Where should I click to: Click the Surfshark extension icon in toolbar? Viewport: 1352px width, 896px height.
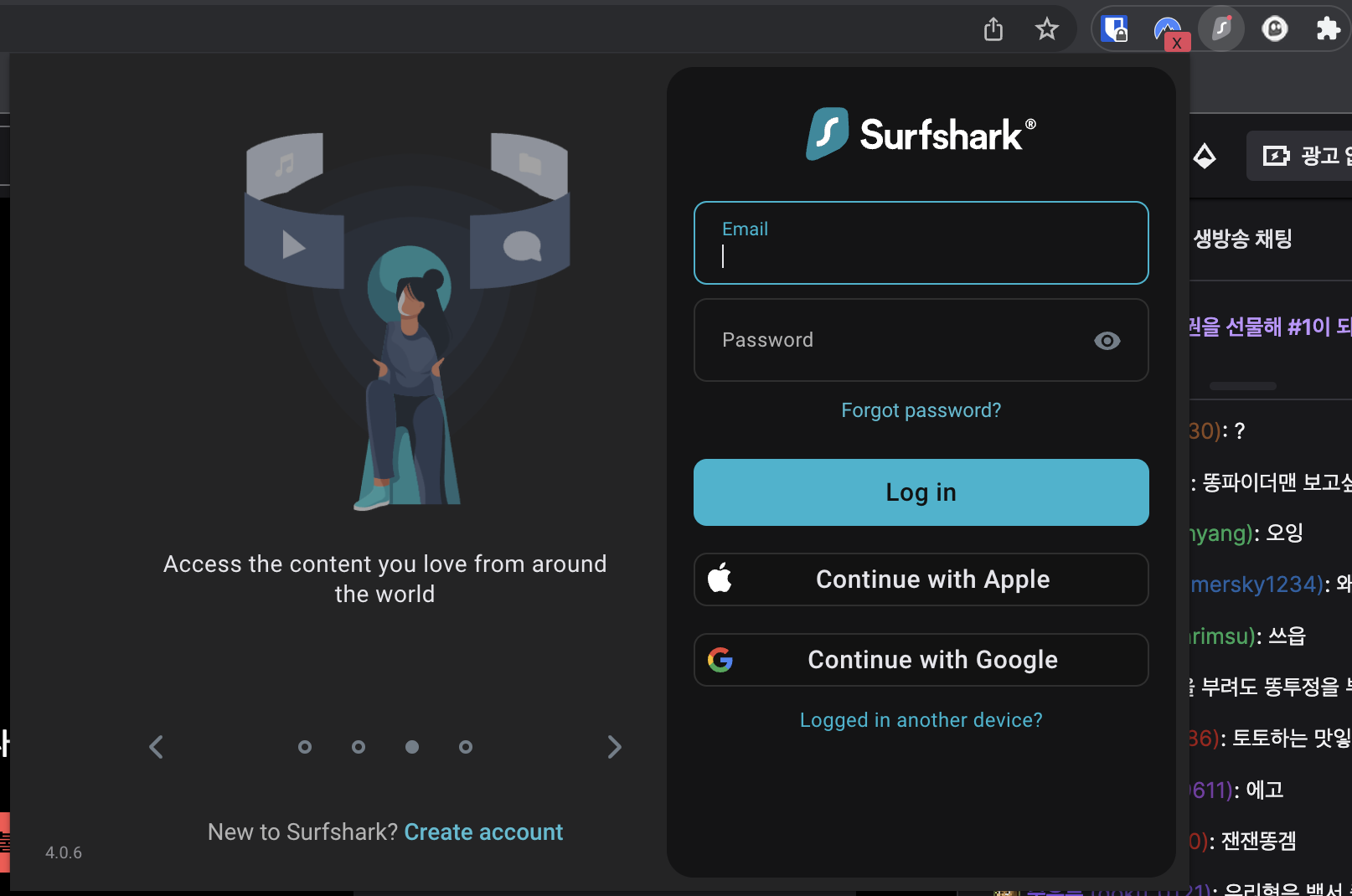click(1221, 28)
